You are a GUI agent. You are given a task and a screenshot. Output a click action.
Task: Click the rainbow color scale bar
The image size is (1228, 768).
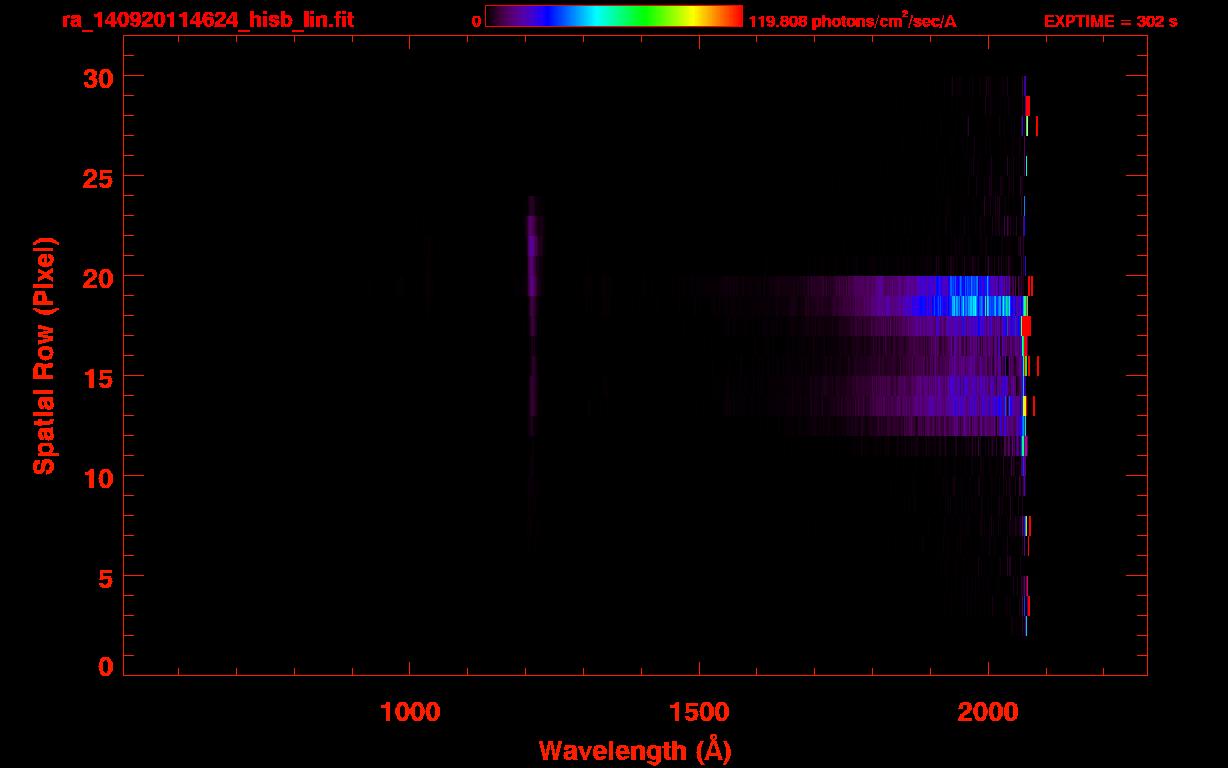(x=614, y=16)
